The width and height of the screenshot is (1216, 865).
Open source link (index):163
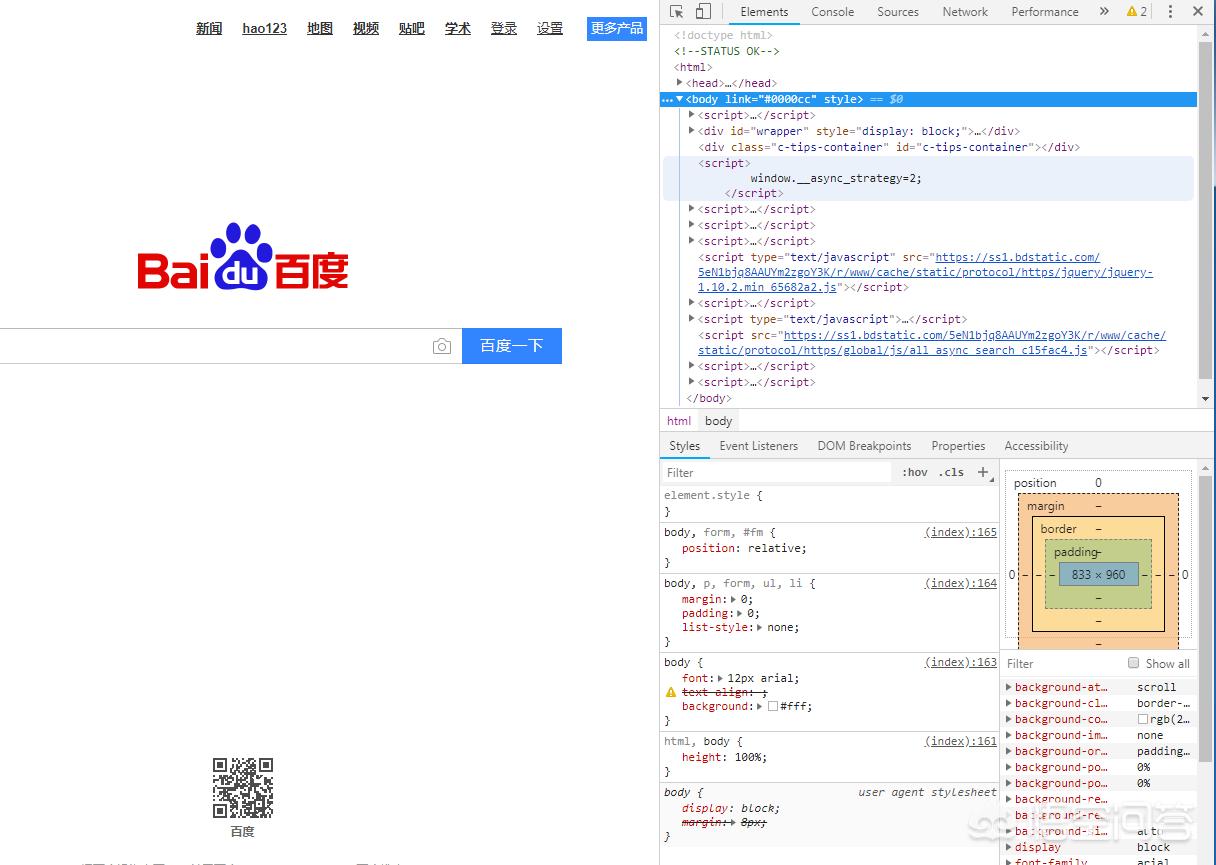pos(960,662)
